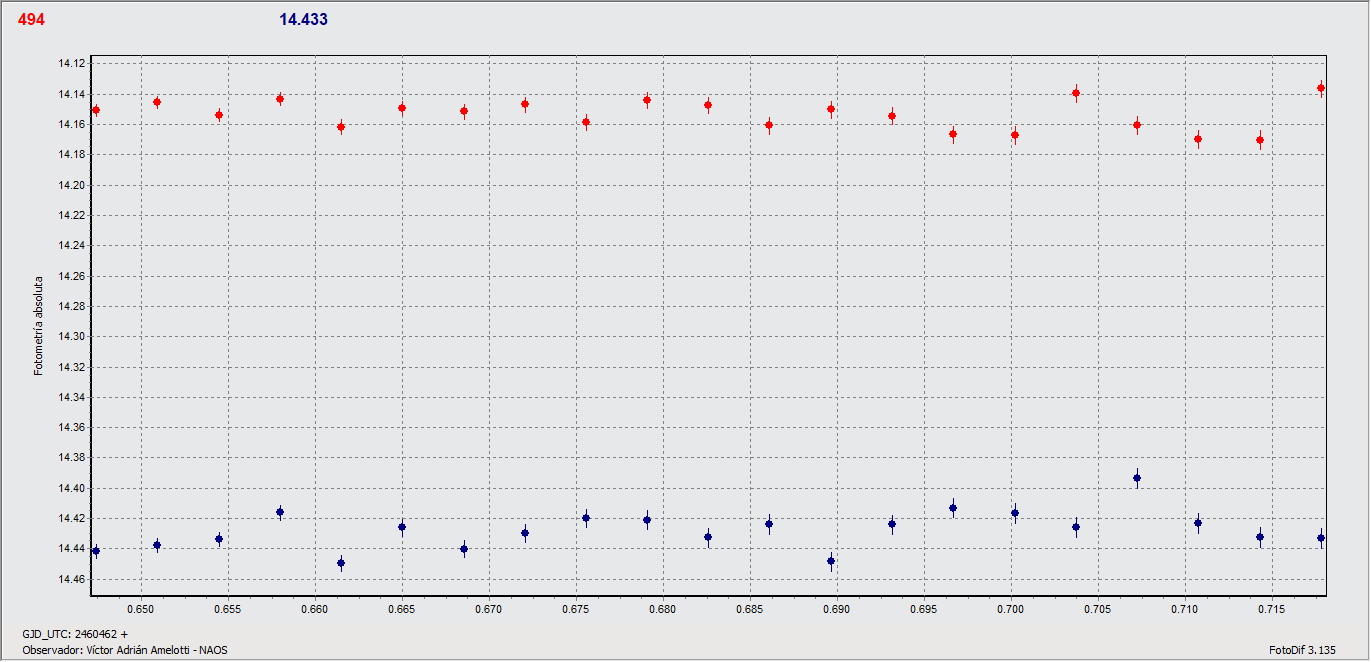Click the 14.46 y-axis tick label

point(72,579)
